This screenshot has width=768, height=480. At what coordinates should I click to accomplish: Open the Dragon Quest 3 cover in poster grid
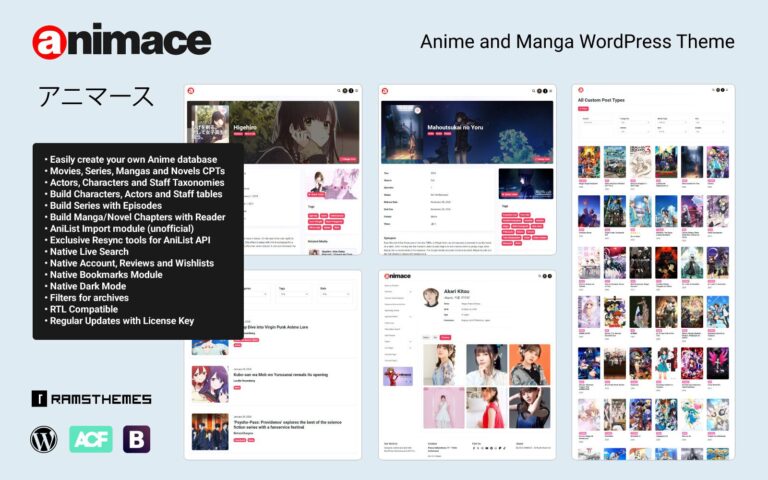coord(640,162)
